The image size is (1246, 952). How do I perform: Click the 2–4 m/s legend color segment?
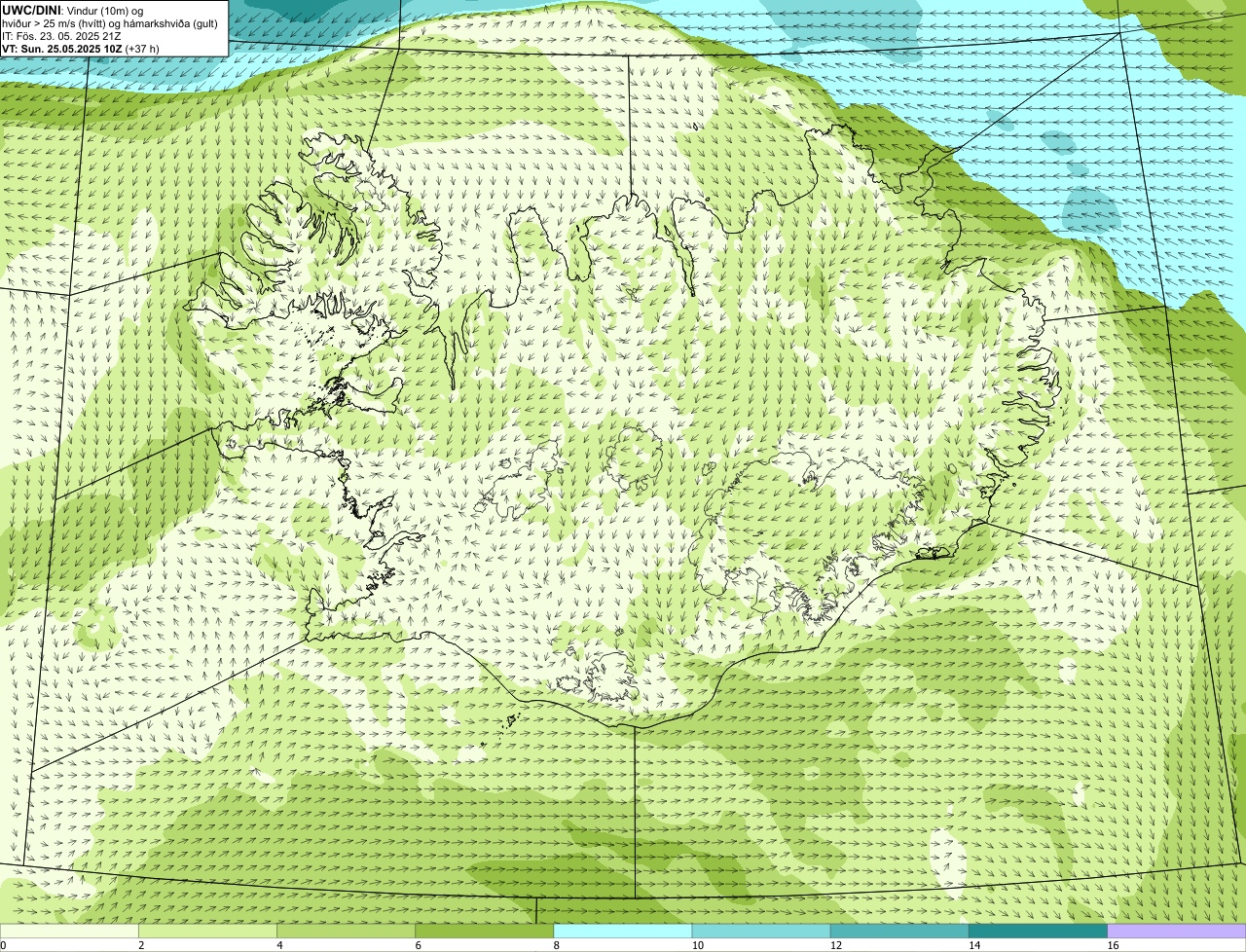coord(208,932)
